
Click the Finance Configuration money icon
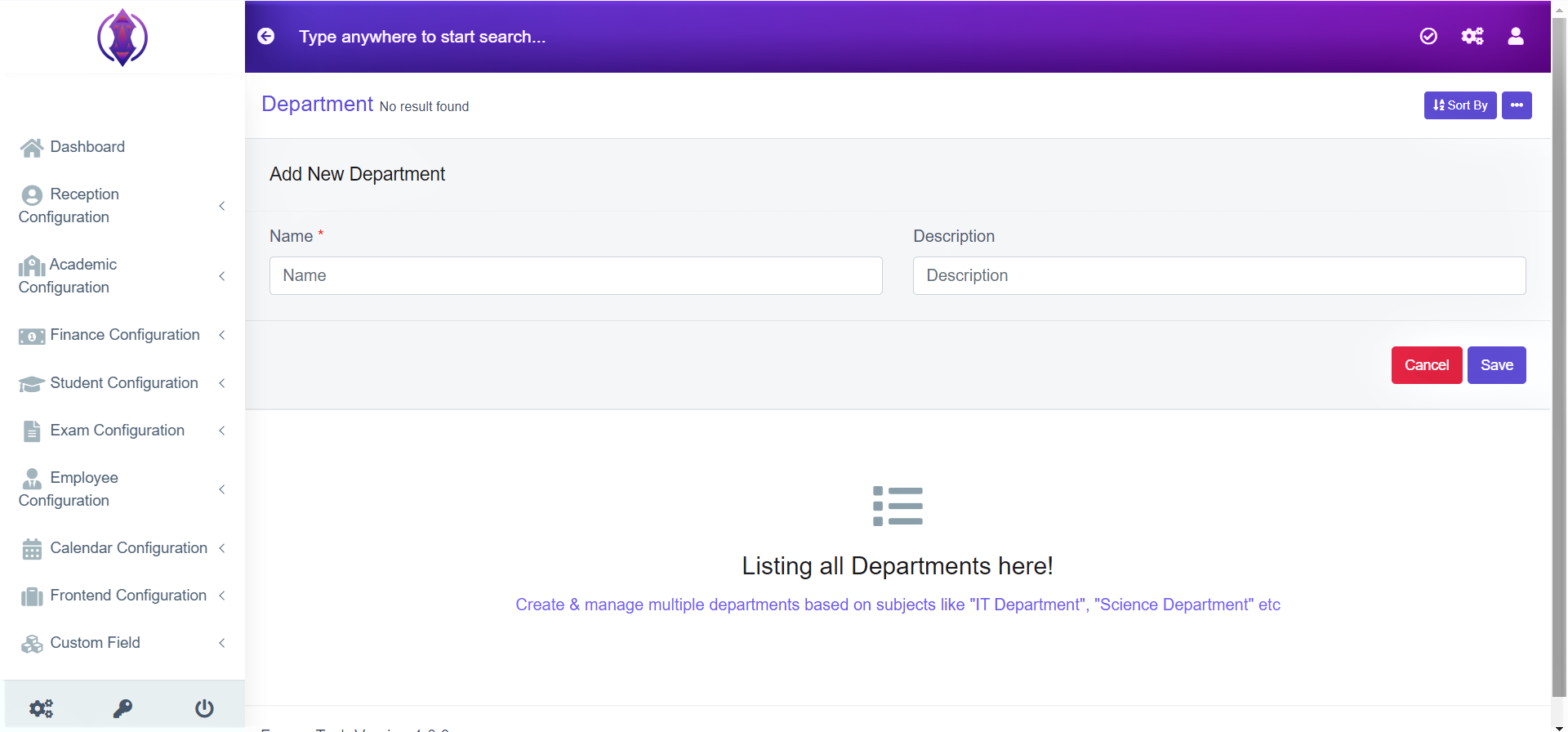32,336
